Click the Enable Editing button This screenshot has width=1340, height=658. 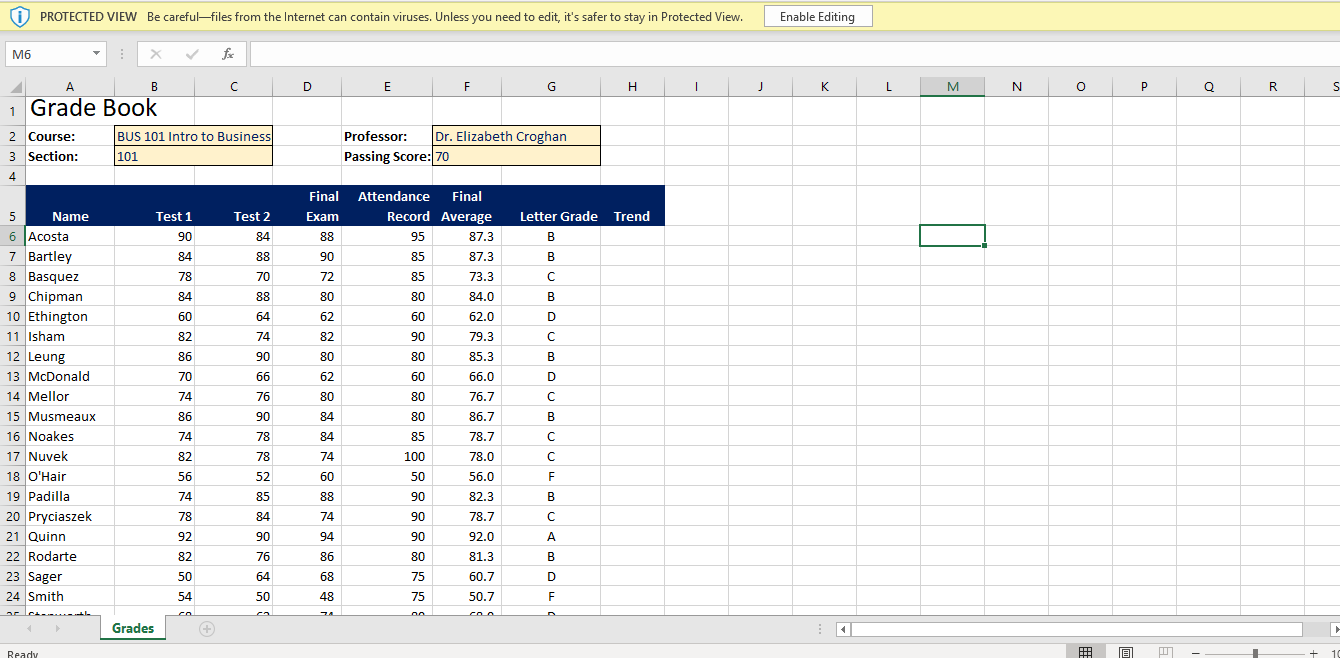click(818, 16)
